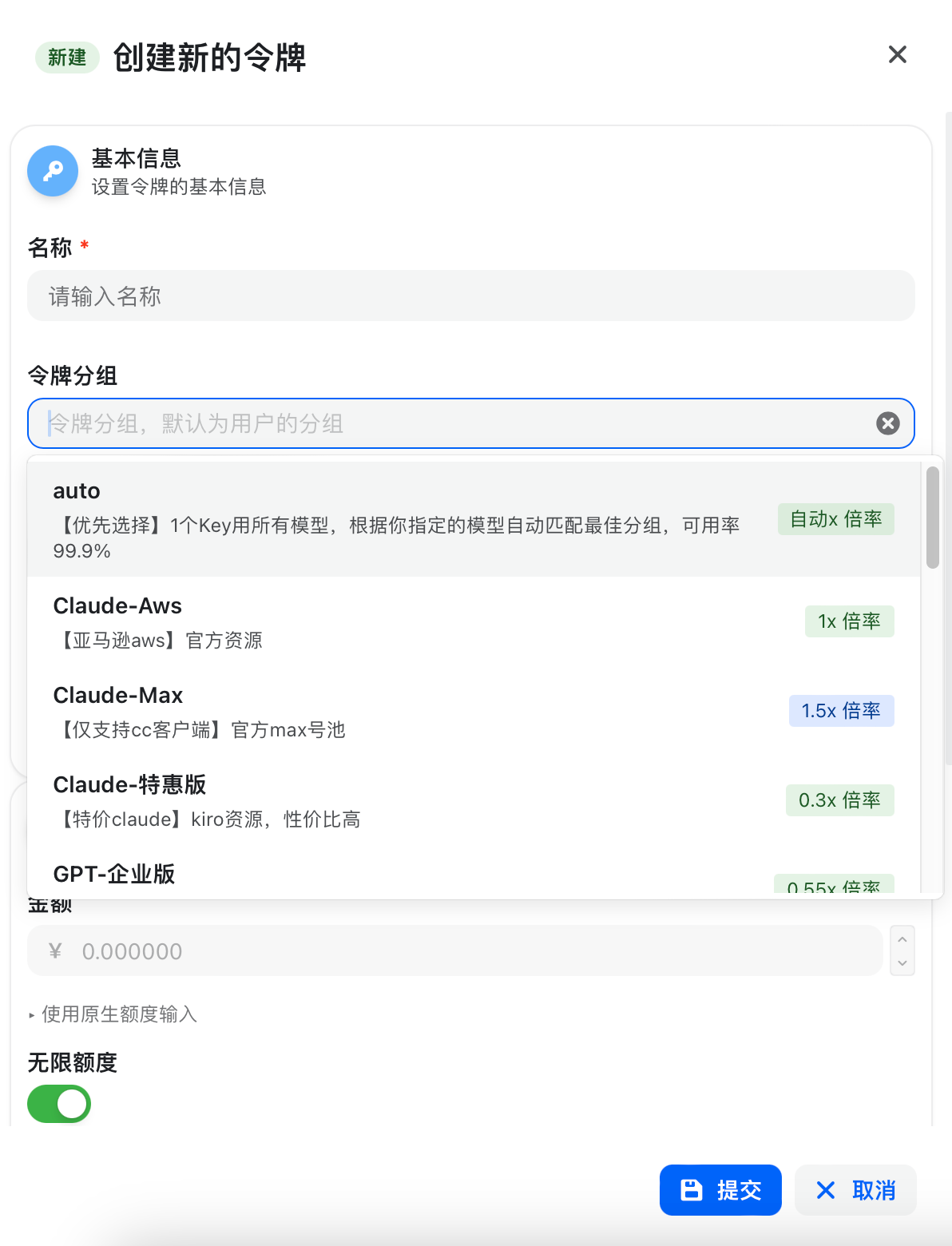Decrease 金额 with the down arrow stepper
Screen dimensions: 952x1246
click(x=902, y=962)
